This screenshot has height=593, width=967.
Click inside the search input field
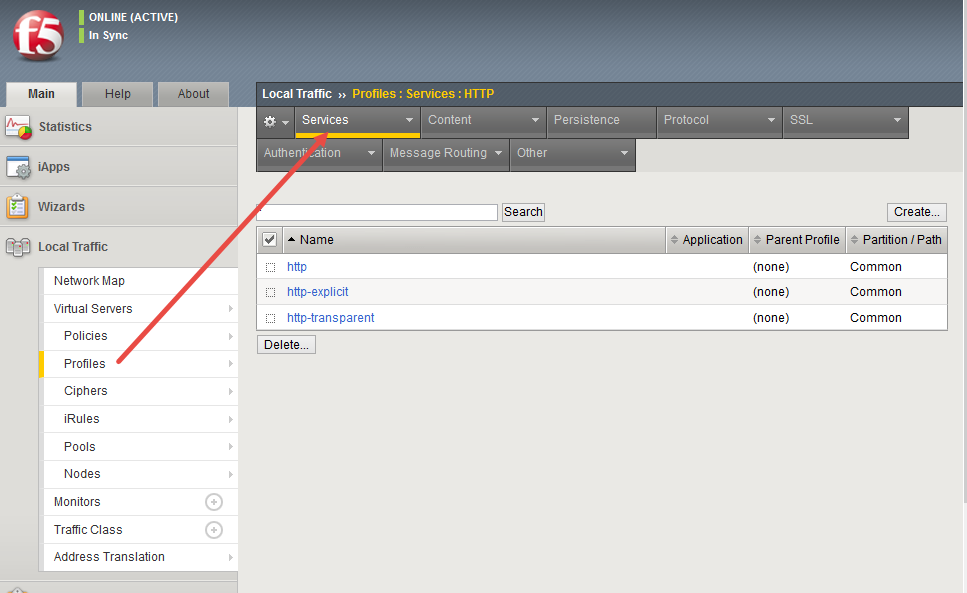(x=377, y=211)
